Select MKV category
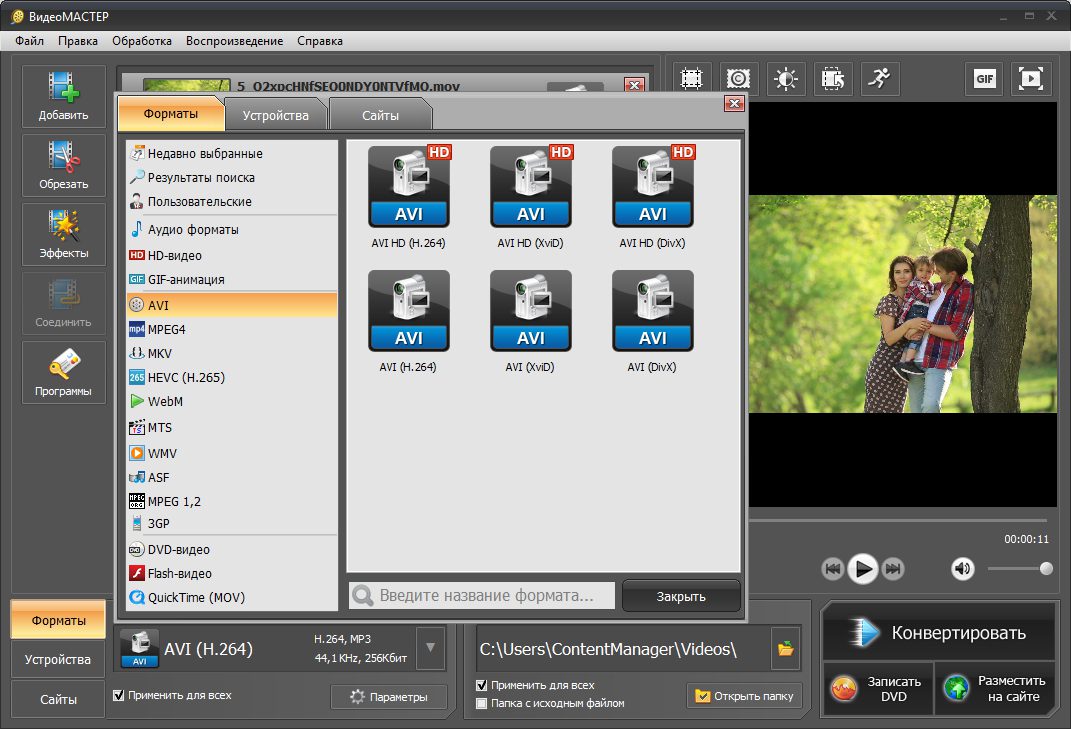The image size is (1071, 729). pyautogui.click(x=232, y=353)
